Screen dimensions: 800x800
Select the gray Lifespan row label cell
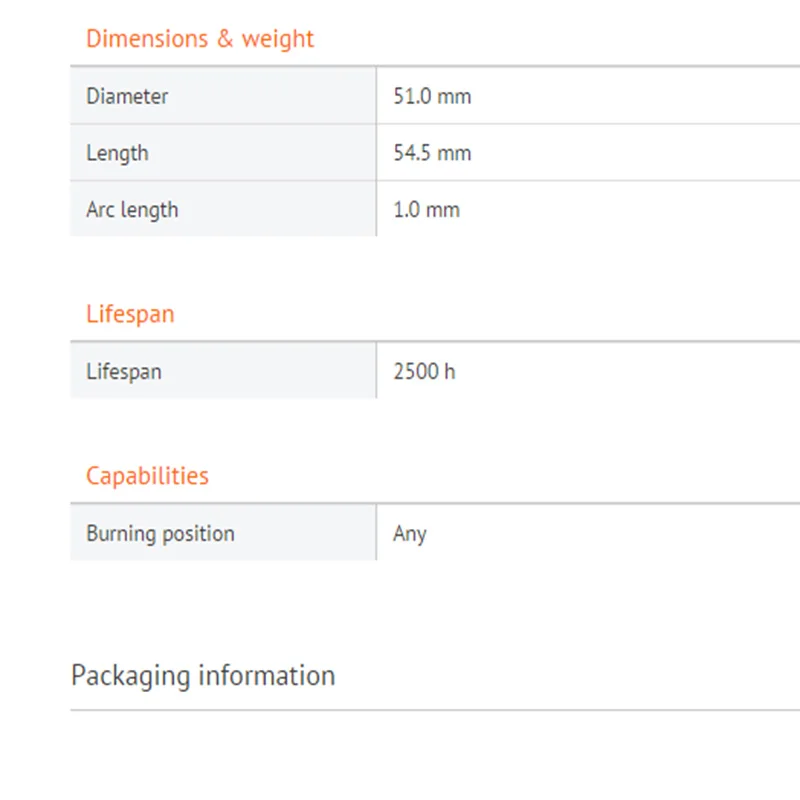[x=124, y=371]
